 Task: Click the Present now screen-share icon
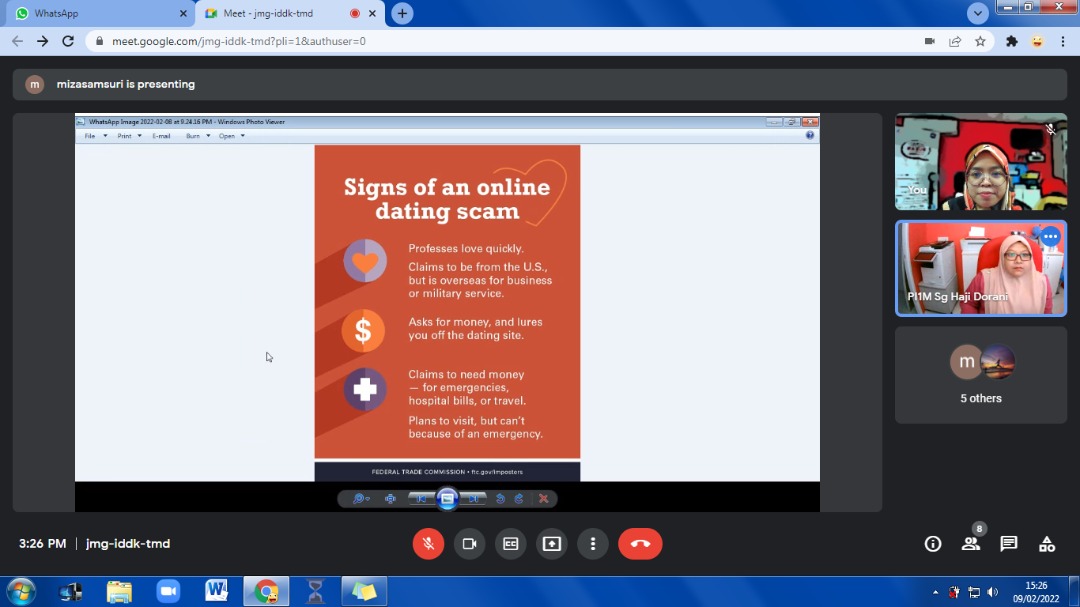[552, 544]
